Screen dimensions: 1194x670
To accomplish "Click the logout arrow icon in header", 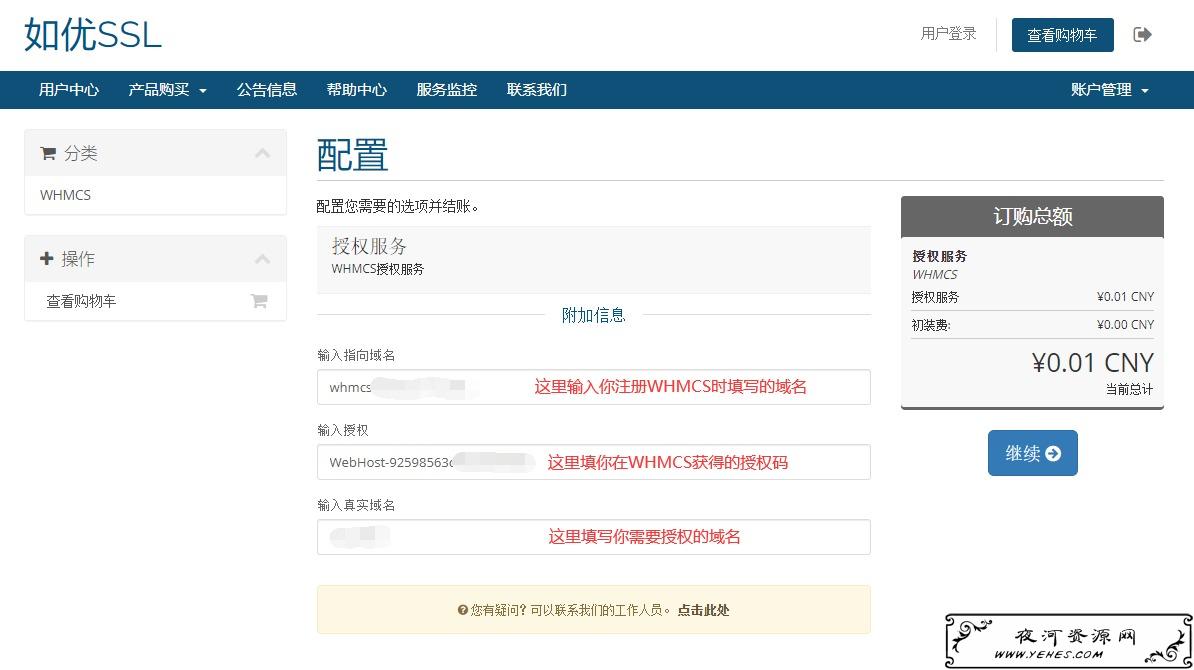I will point(1142,34).
